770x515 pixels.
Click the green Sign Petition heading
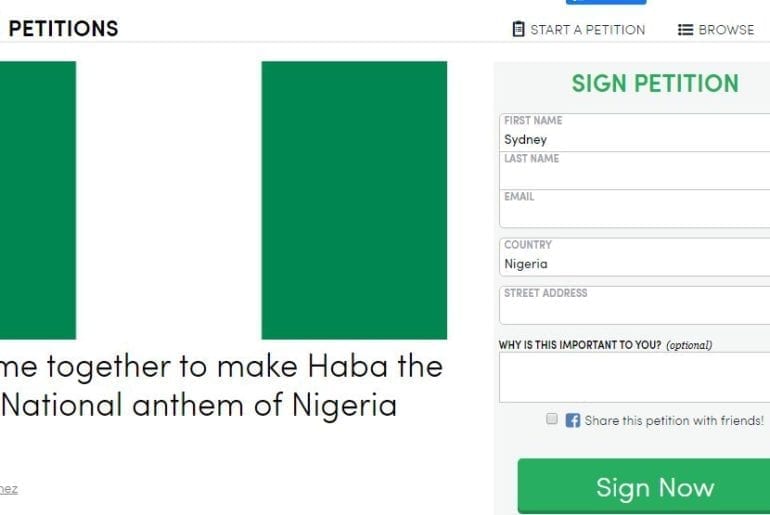pos(655,83)
